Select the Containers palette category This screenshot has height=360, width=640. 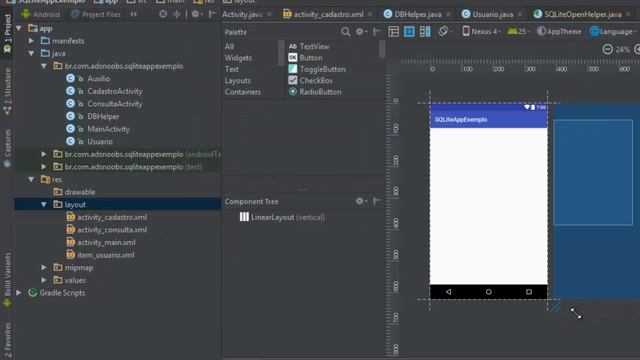tap(242, 92)
